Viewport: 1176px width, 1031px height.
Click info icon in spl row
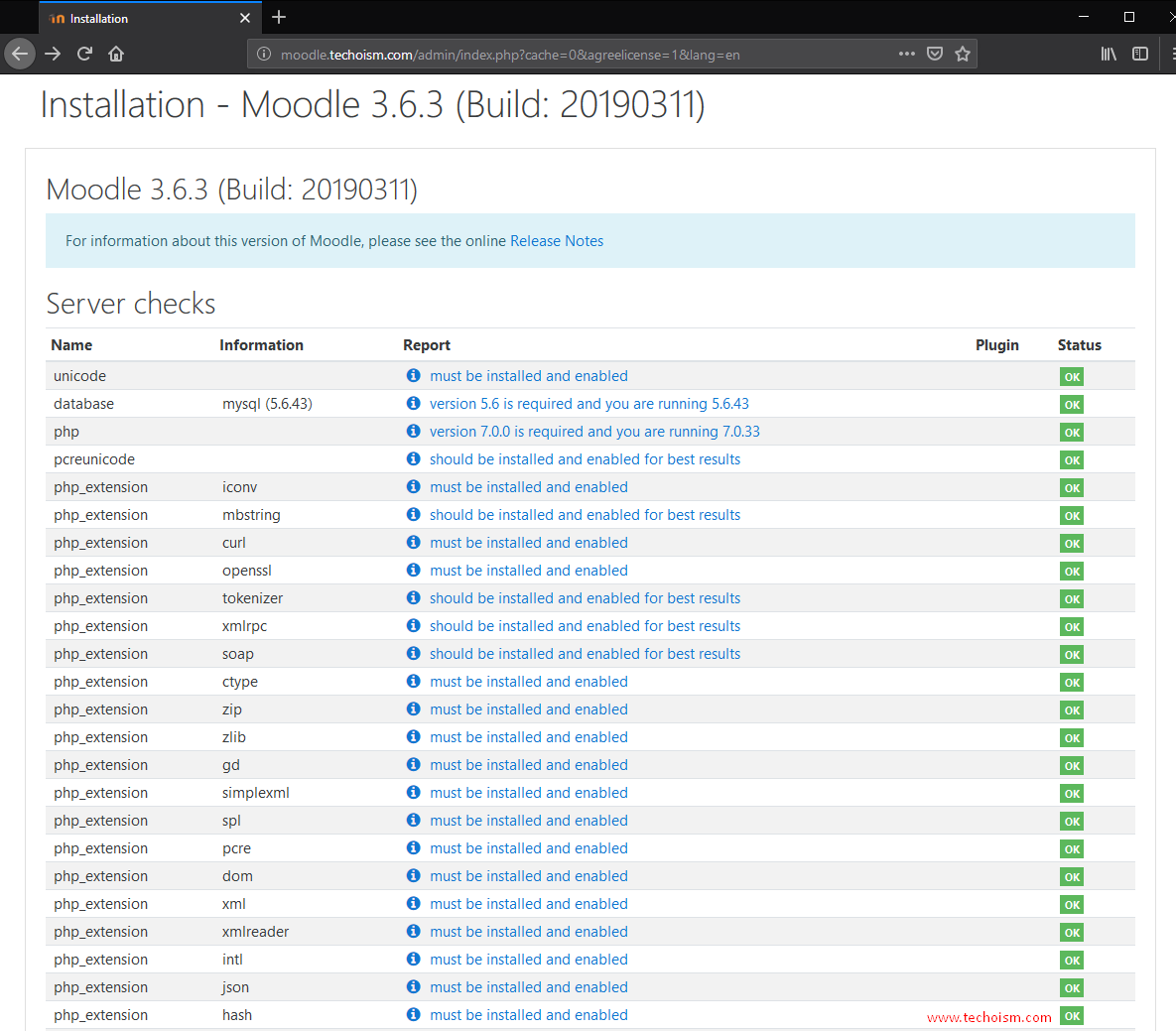[413, 820]
